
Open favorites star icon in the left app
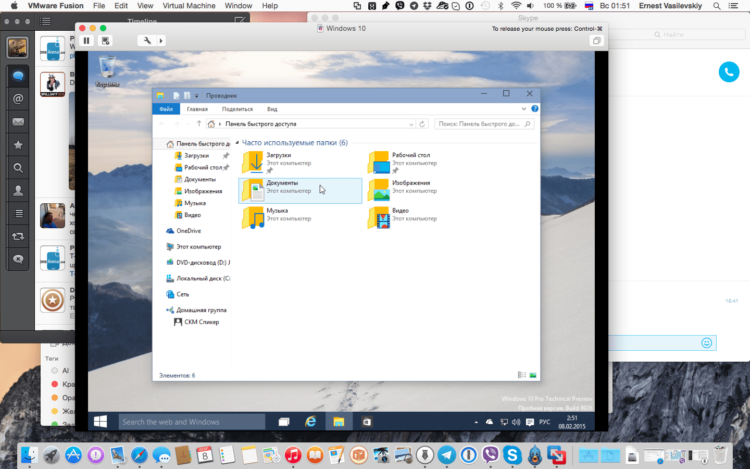click(x=18, y=145)
